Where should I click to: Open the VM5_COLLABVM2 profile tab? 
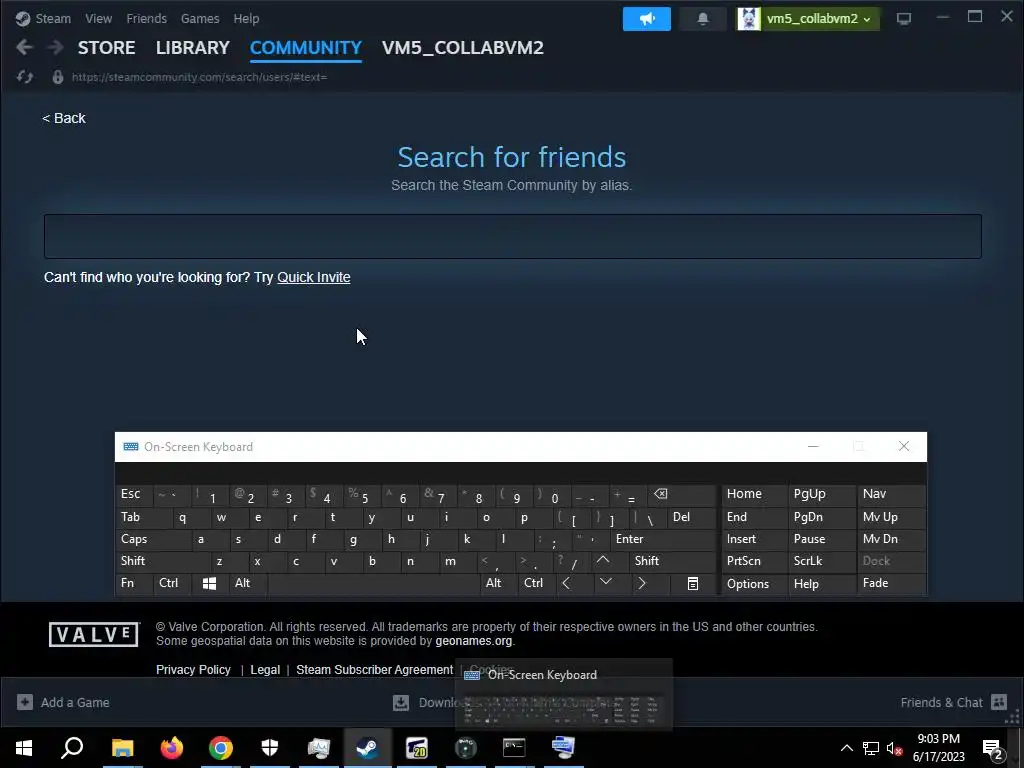(x=462, y=48)
